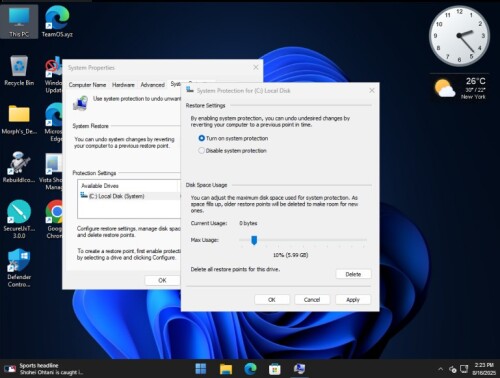The height and width of the screenshot is (378, 500).
Task: Open File Explorer from the taskbar
Action: (226, 369)
